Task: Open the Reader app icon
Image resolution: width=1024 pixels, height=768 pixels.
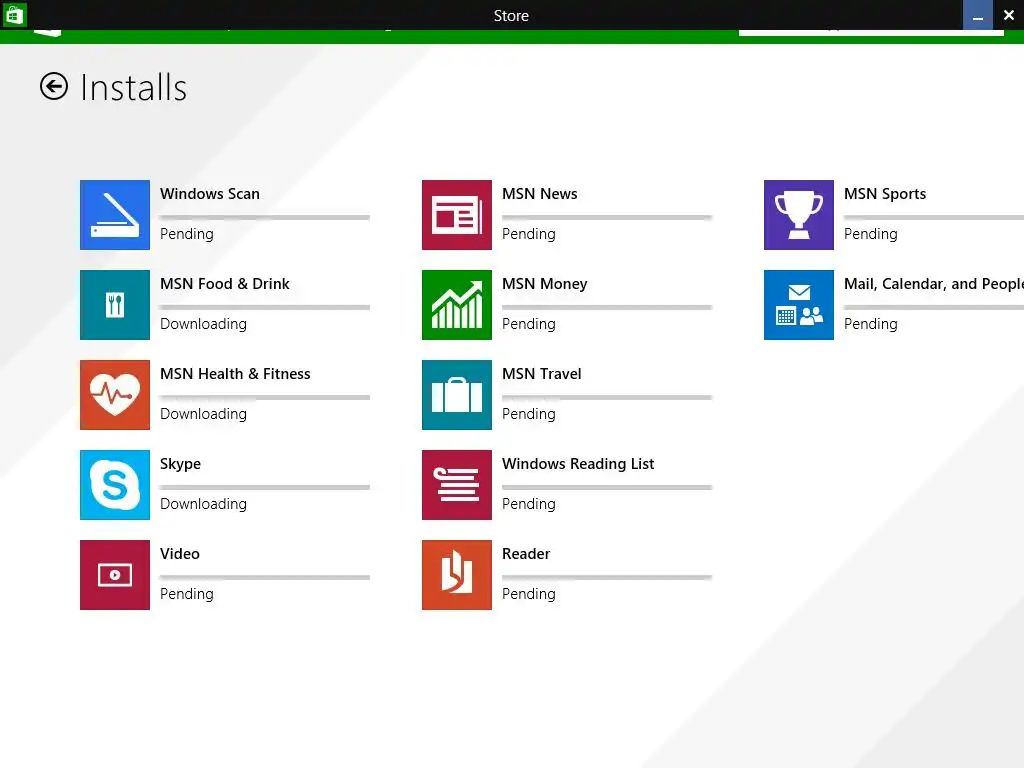Action: point(457,575)
